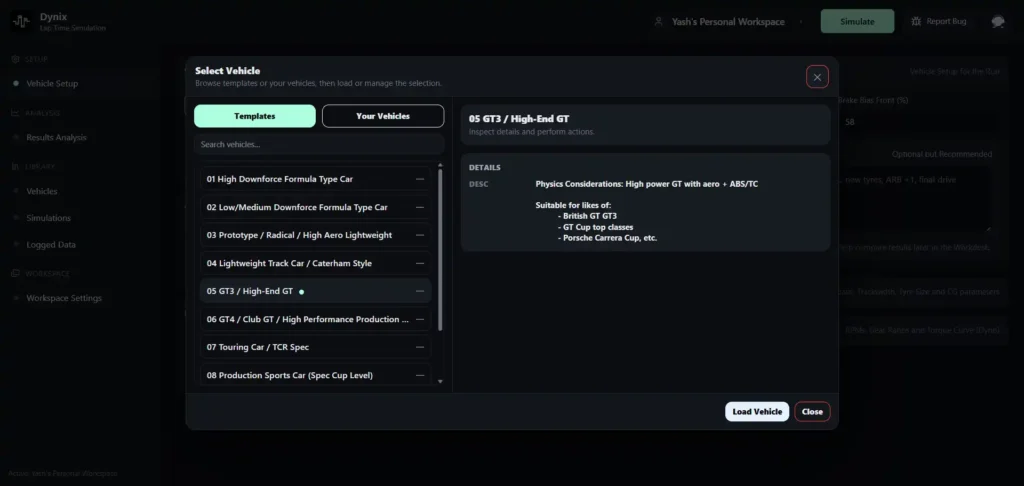
Task: Click the Brake Bias Front field showing 58
Action: point(918,122)
